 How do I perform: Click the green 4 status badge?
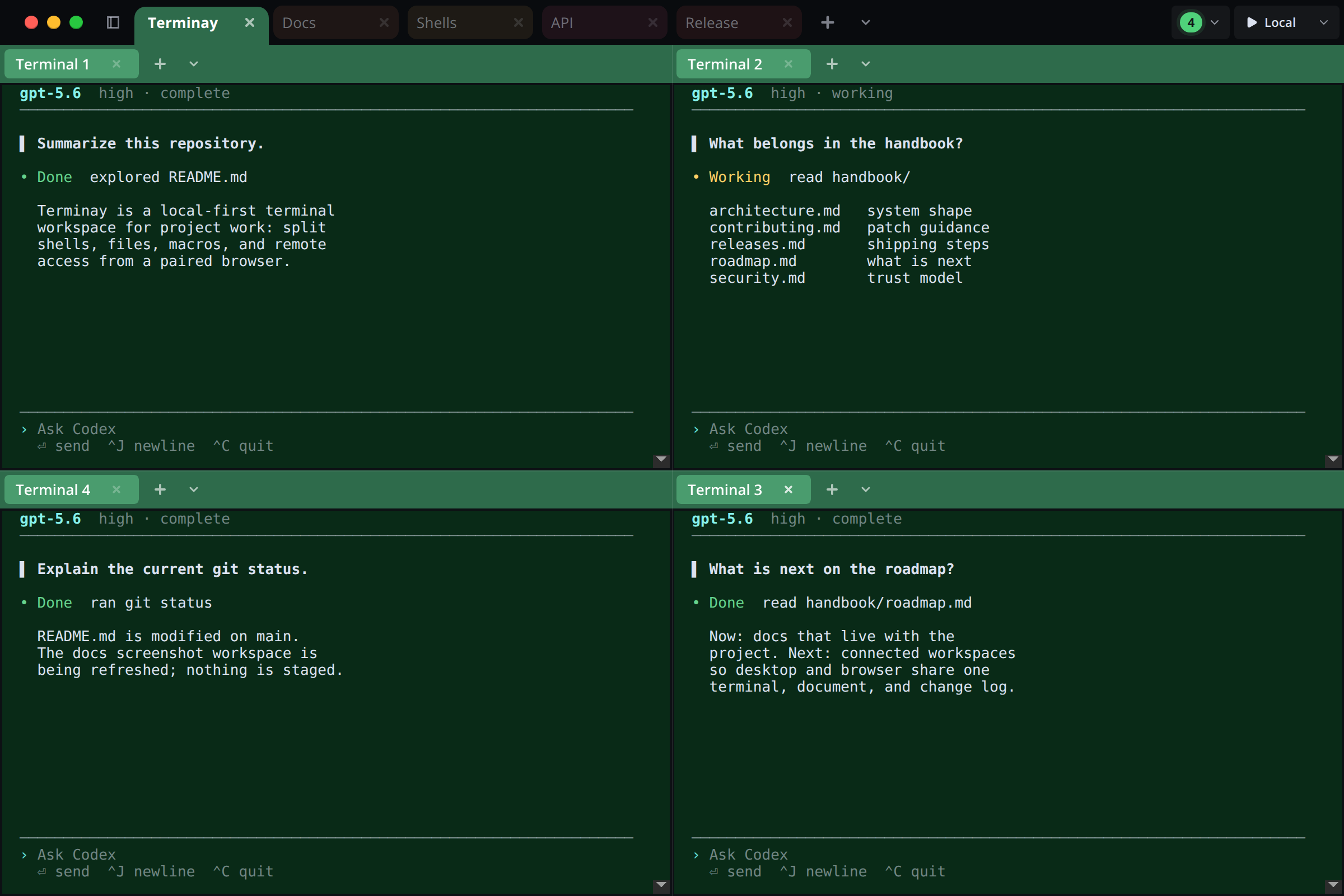click(1191, 22)
